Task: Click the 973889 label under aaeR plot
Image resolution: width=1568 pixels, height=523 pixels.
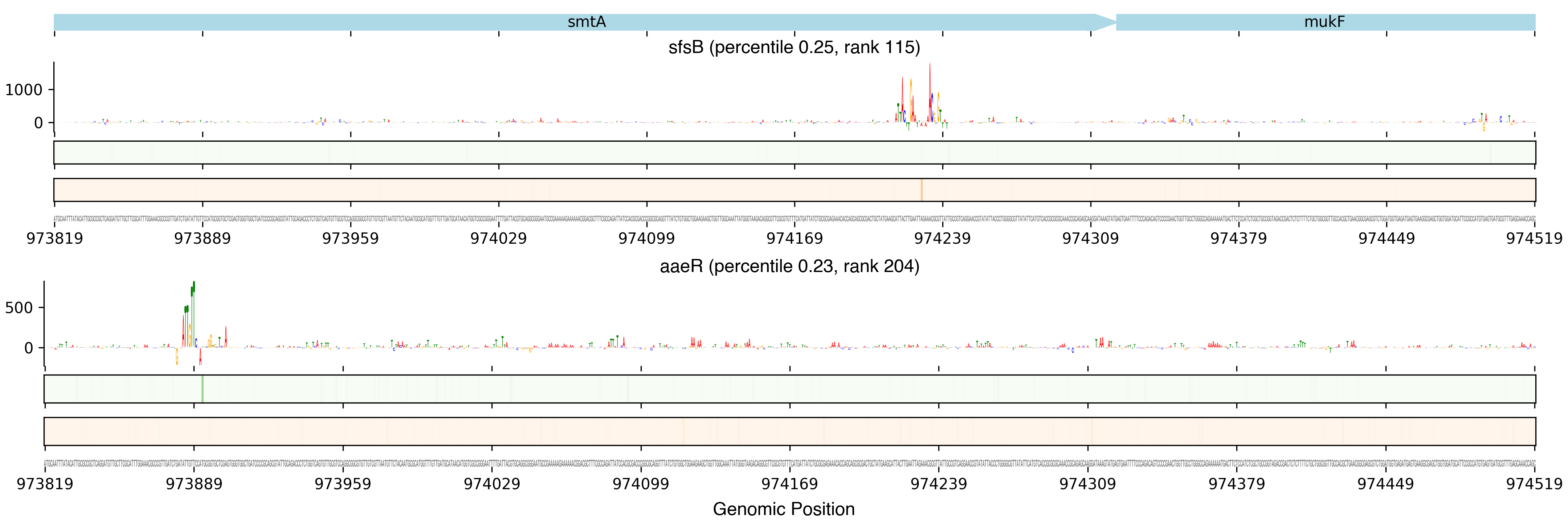Action: click(x=194, y=483)
